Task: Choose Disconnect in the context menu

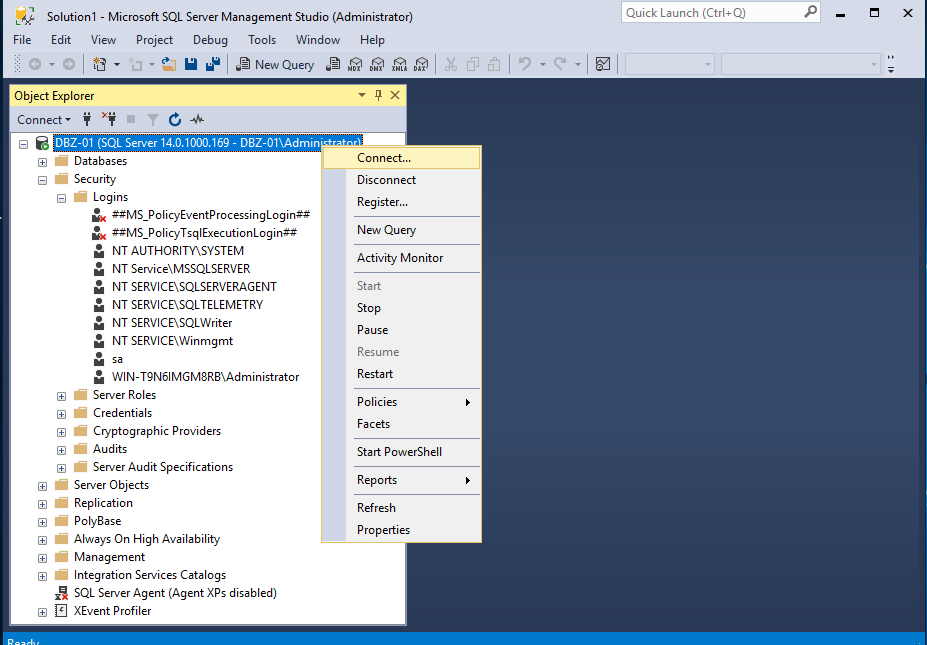Action: [x=401, y=180]
